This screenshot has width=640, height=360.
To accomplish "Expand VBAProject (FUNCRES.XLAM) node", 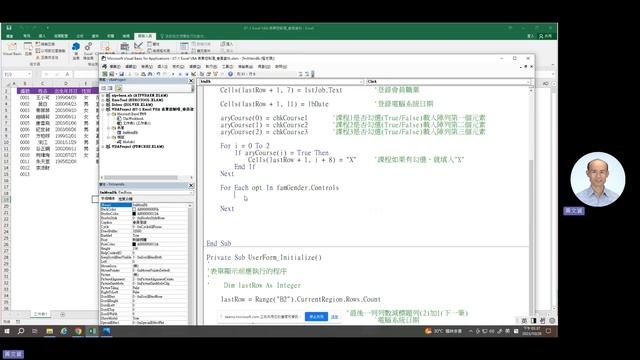I will (103, 147).
